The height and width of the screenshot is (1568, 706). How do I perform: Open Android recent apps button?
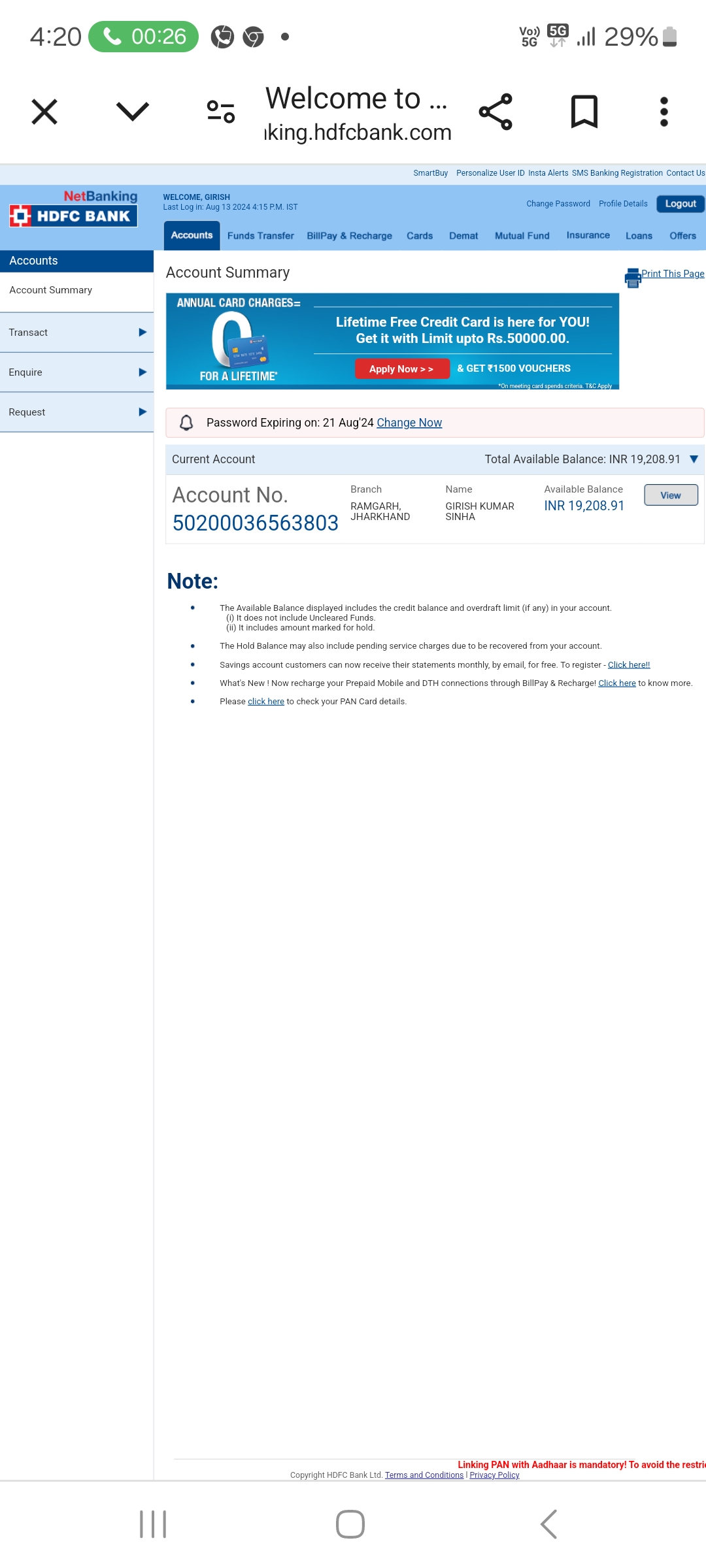point(153,1524)
